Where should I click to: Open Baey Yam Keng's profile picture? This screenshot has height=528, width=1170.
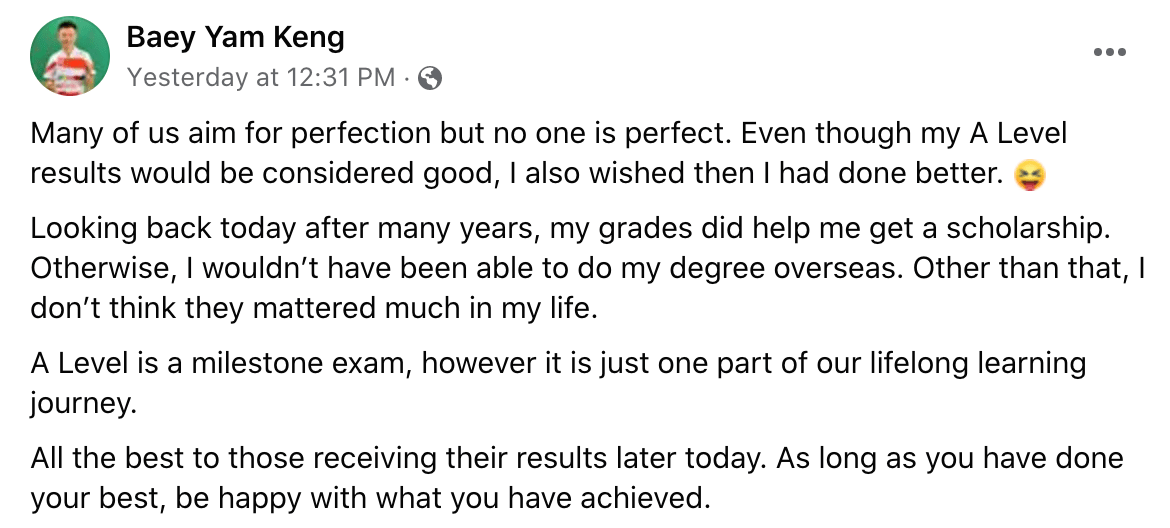70,55
